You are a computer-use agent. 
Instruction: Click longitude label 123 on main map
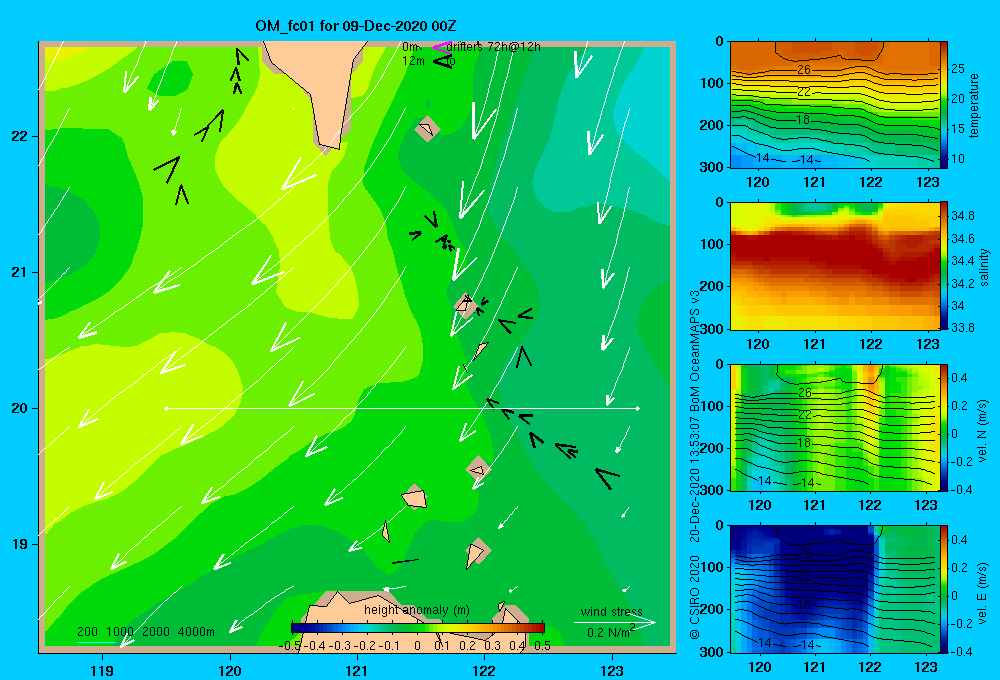(x=612, y=670)
